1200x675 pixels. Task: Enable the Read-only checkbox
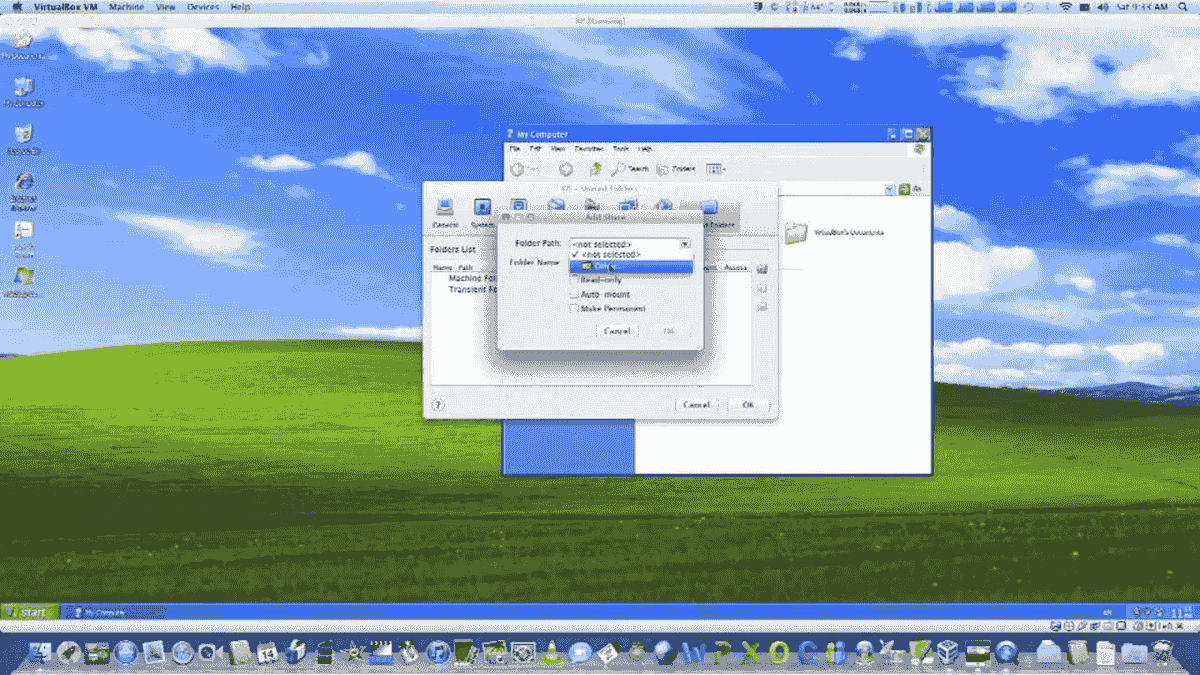pos(576,280)
